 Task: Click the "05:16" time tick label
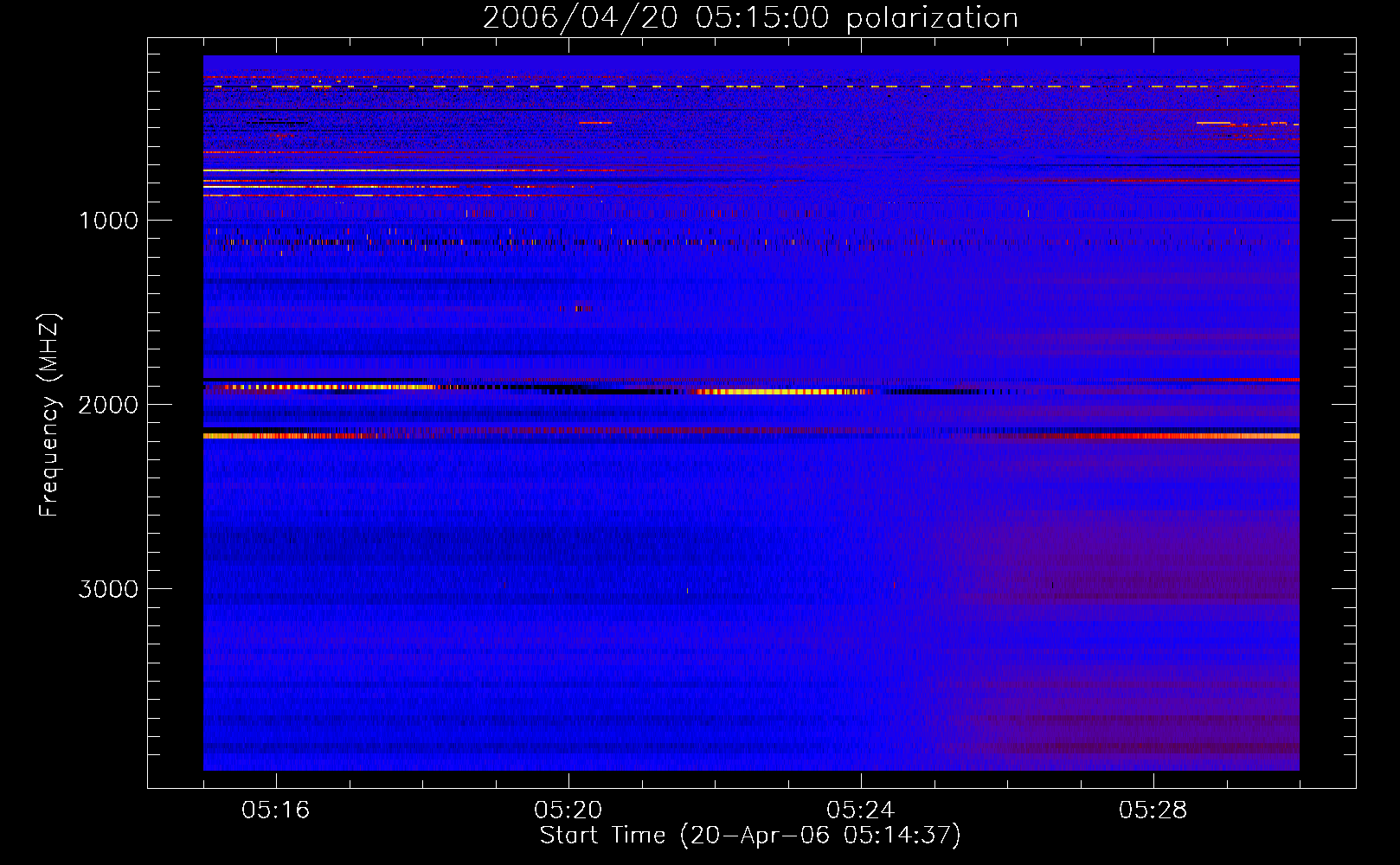pyautogui.click(x=275, y=811)
